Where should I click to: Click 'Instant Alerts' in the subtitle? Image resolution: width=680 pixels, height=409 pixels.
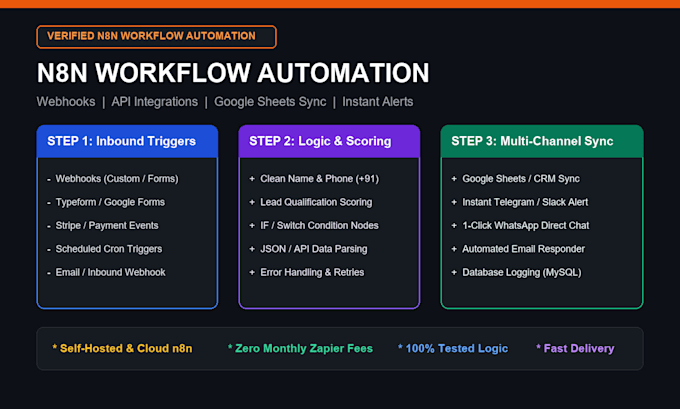[378, 102]
